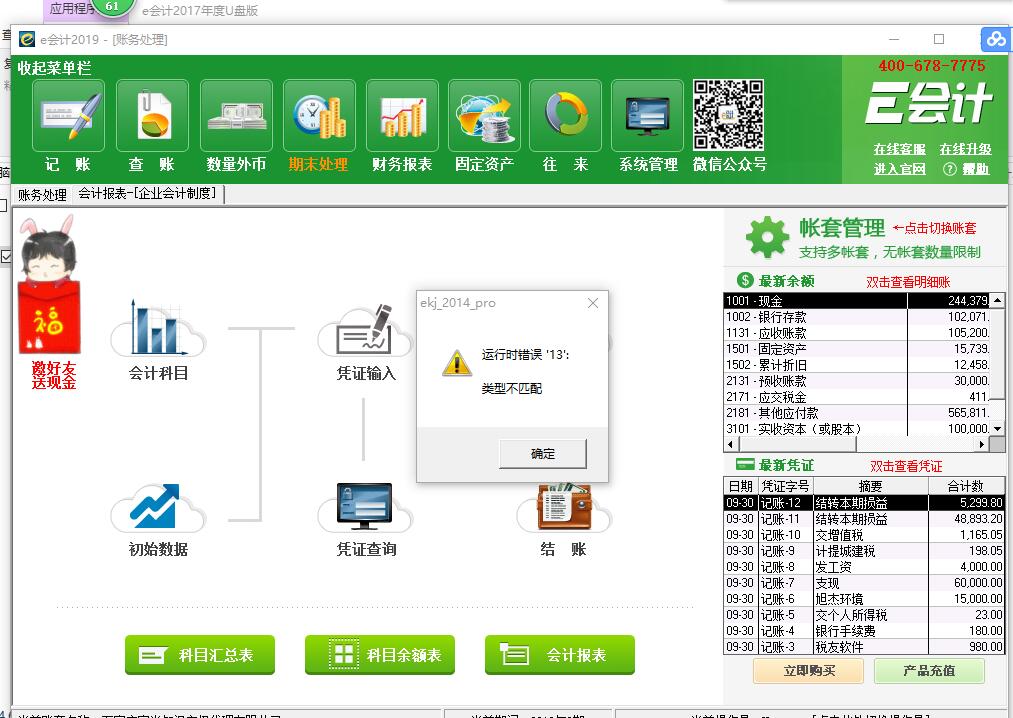
Task: Click 帐套管理 heading to switch account set
Action: point(842,227)
